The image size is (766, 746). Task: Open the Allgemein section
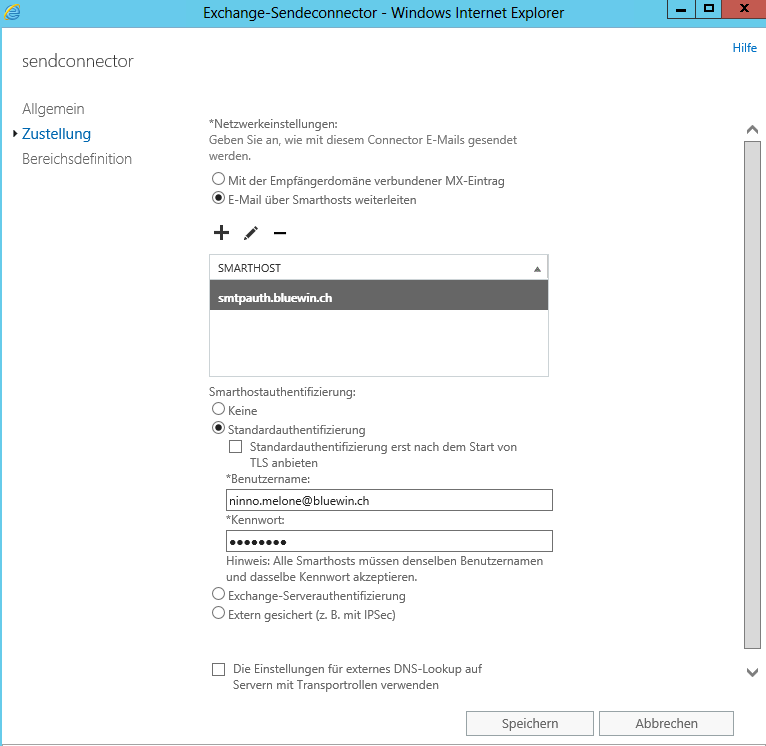53,109
